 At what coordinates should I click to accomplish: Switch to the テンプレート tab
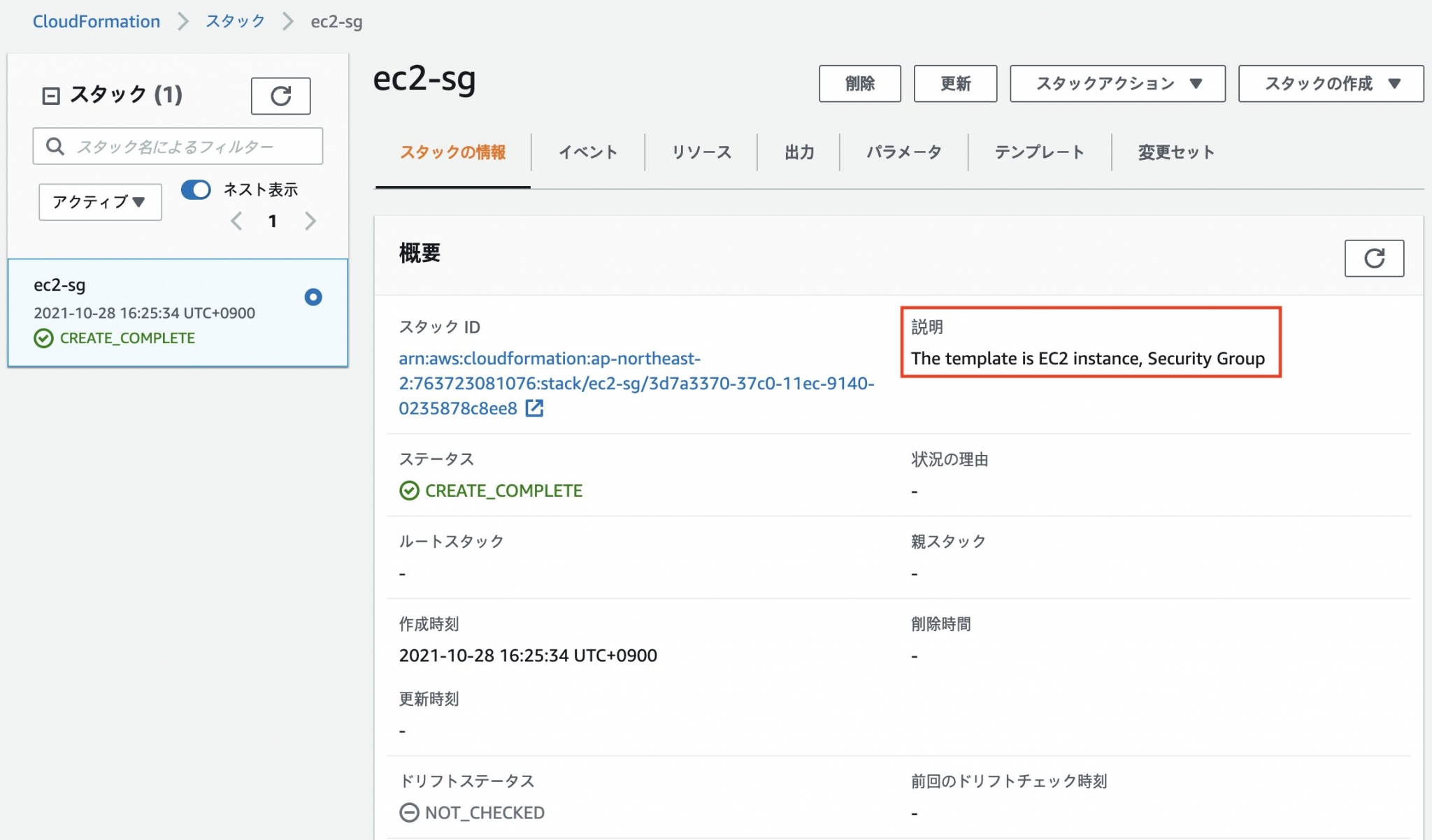[x=1039, y=152]
